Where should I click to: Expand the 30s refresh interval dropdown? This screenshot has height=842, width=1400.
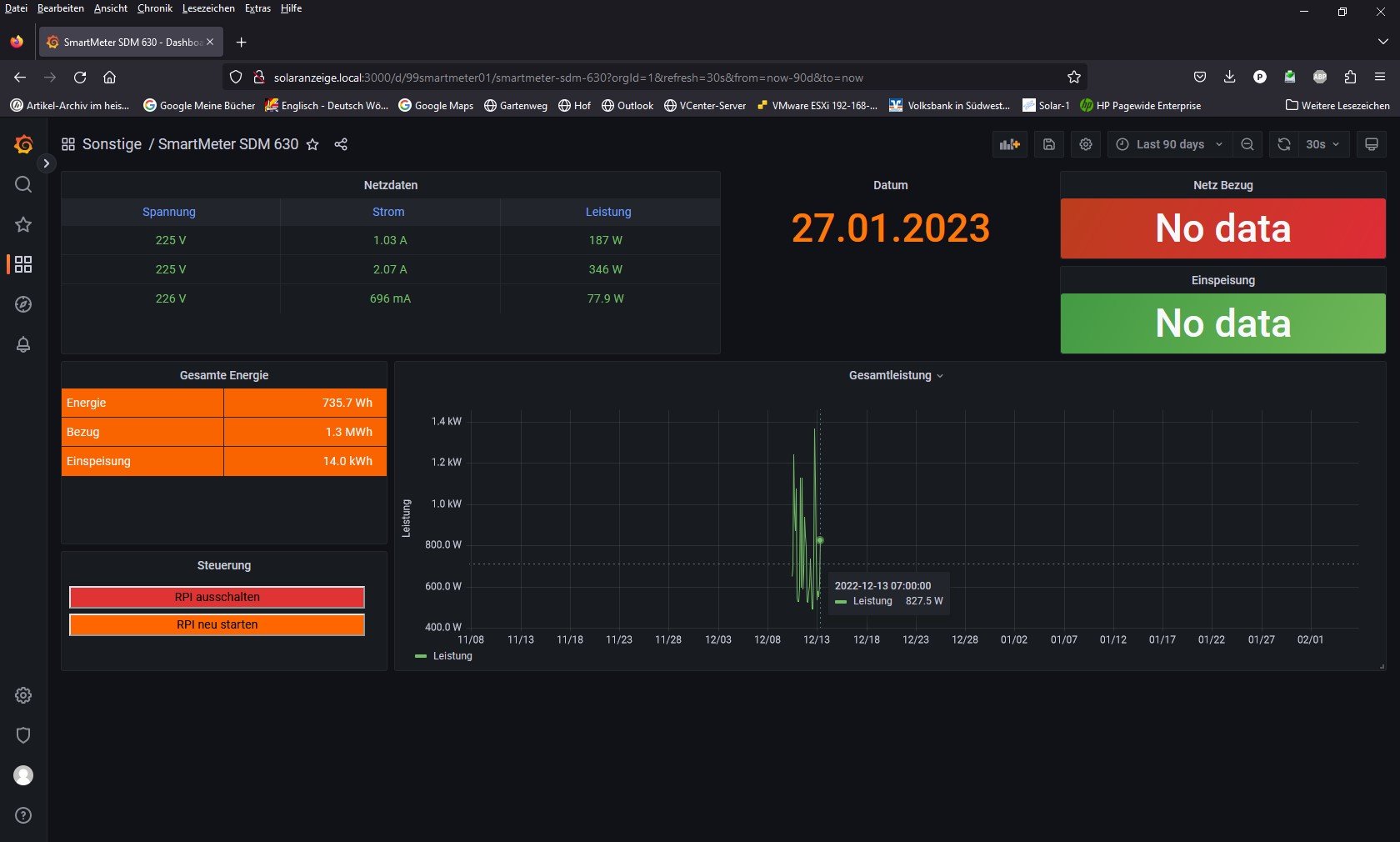[x=1322, y=144]
